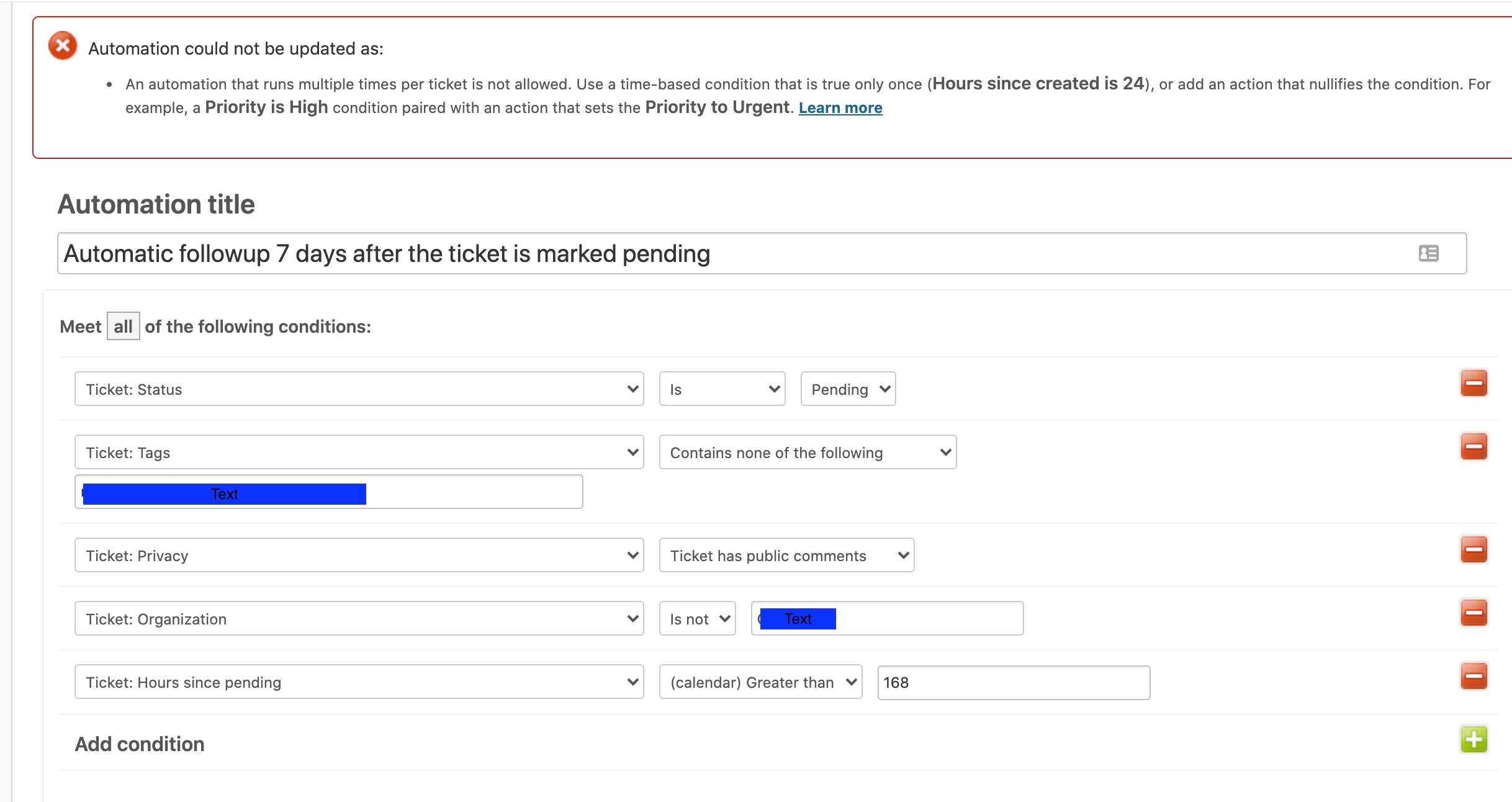Expand the Contains none of the following dropdown
Image resolution: width=1512 pixels, height=802 pixels.
807,453
